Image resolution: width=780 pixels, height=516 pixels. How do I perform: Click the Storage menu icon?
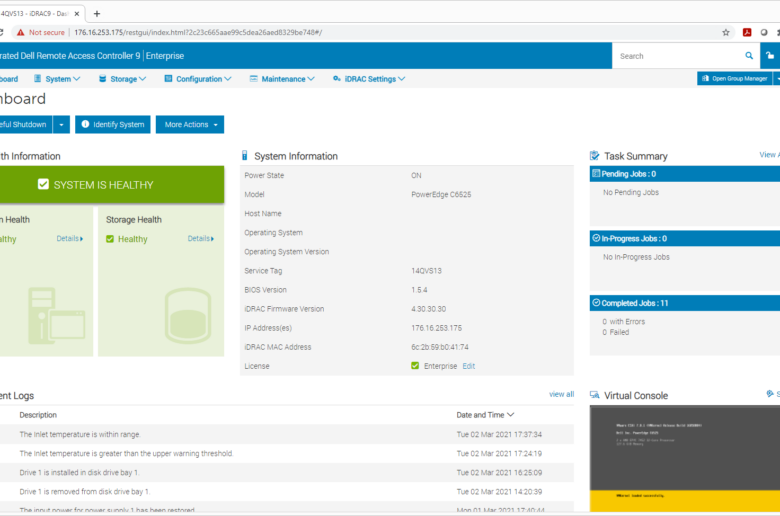102,79
